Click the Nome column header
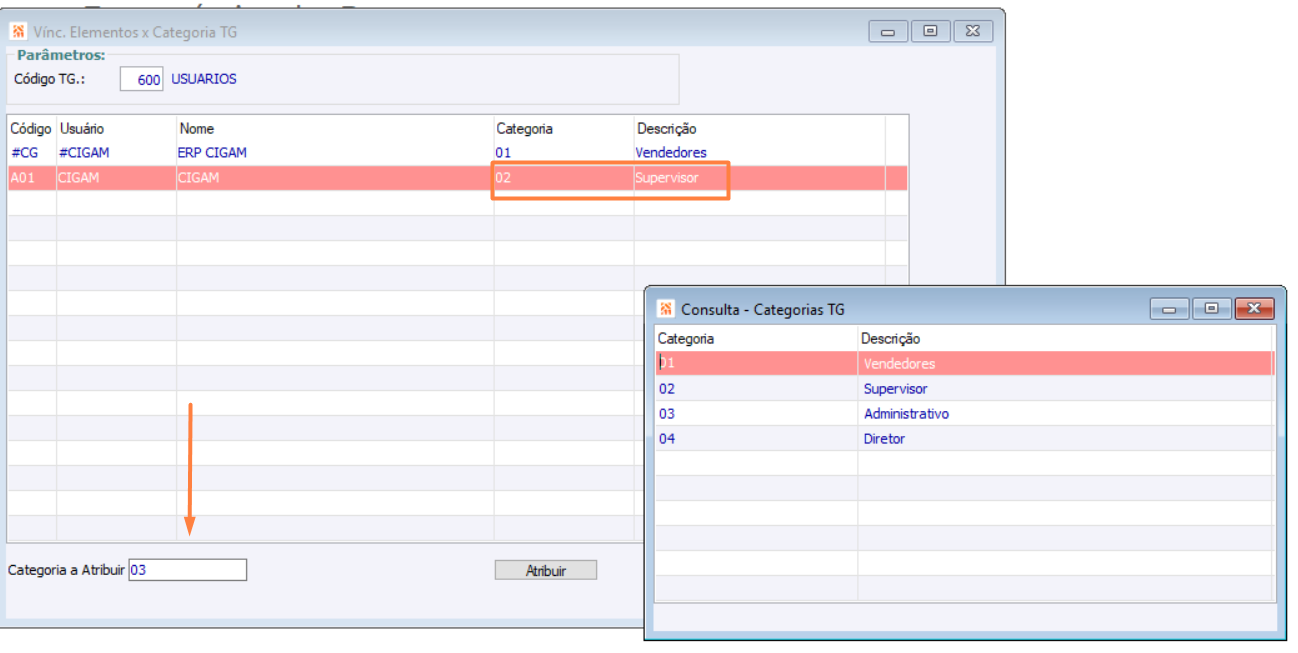Screen dimensions: 1298x653 tap(196, 129)
